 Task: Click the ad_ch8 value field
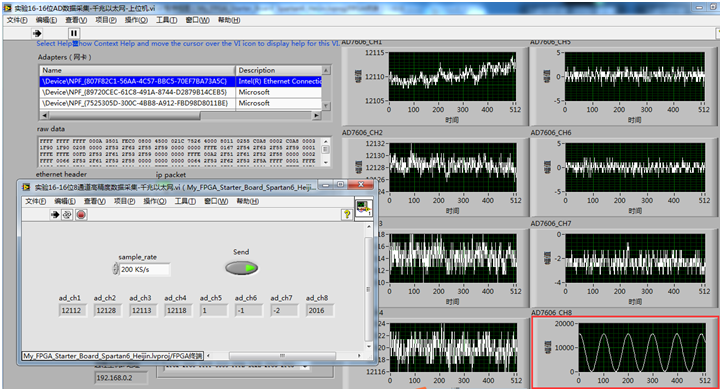tap(320, 310)
